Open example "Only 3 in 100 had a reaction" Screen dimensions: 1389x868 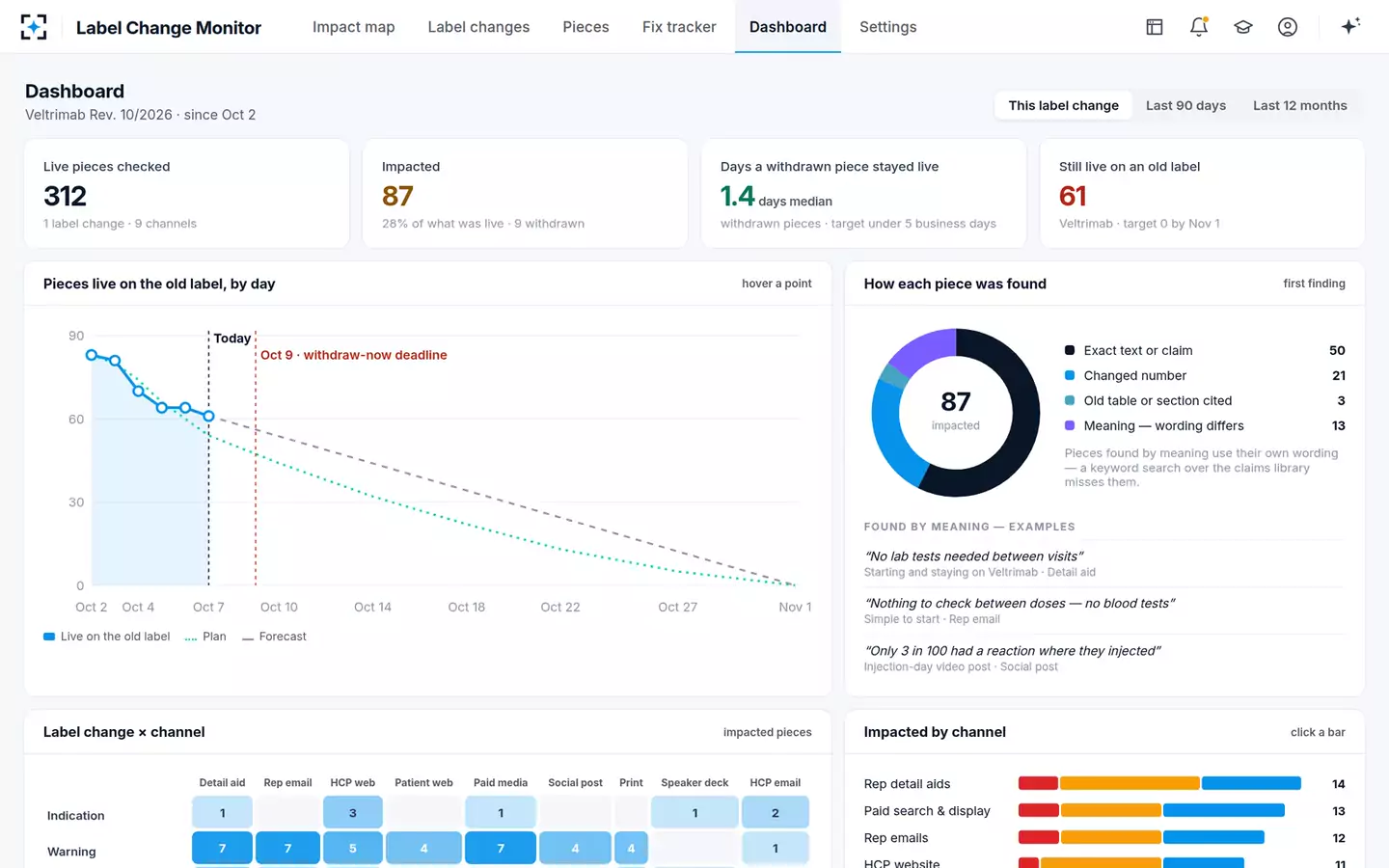[x=1104, y=658]
